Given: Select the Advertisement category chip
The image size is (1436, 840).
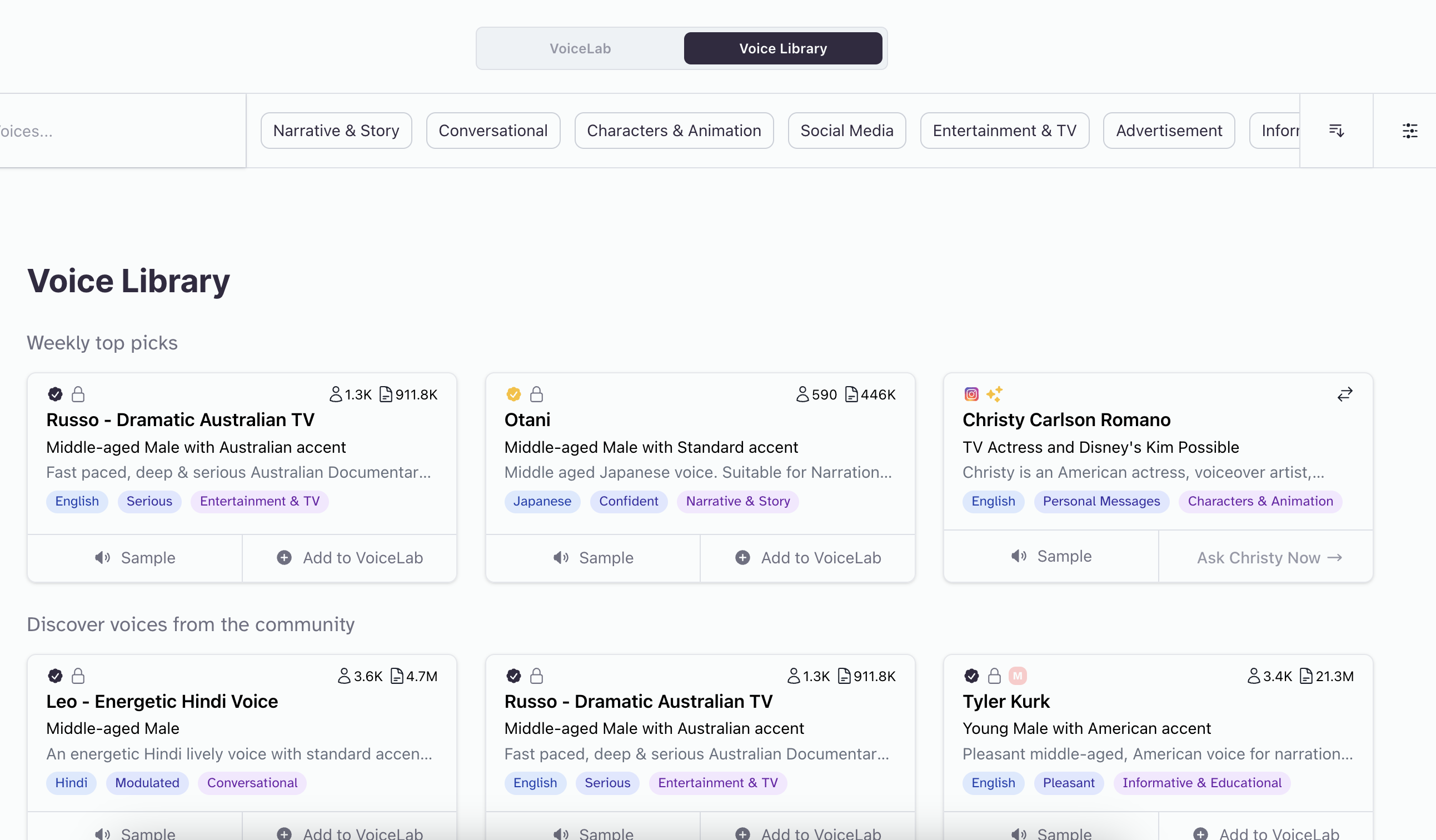Looking at the screenshot, I should (1168, 131).
